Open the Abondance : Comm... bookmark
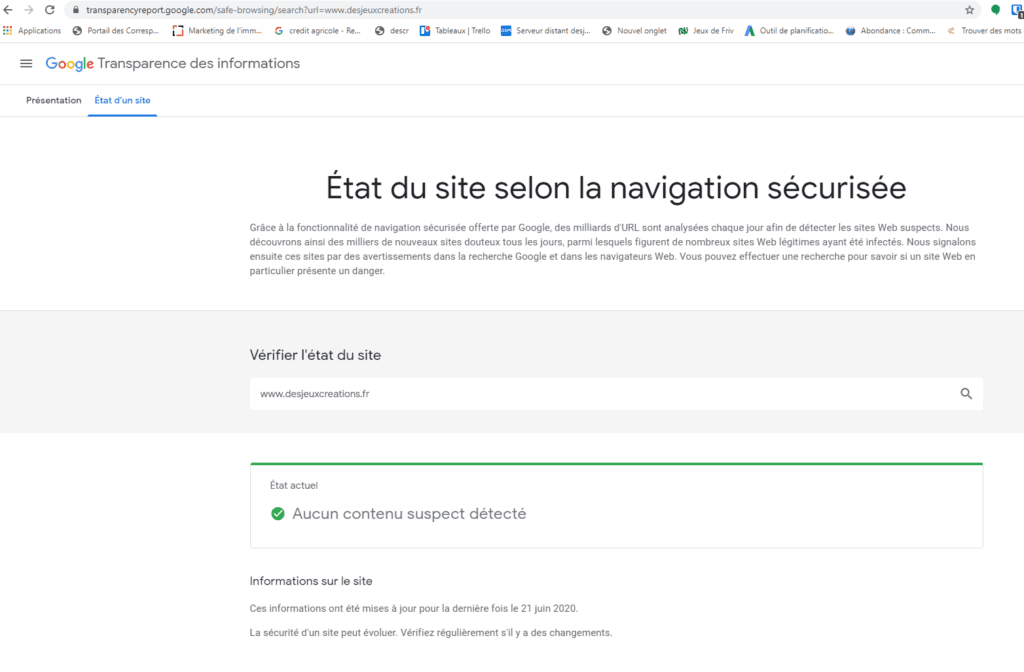1024x672 pixels. pyautogui.click(x=891, y=31)
